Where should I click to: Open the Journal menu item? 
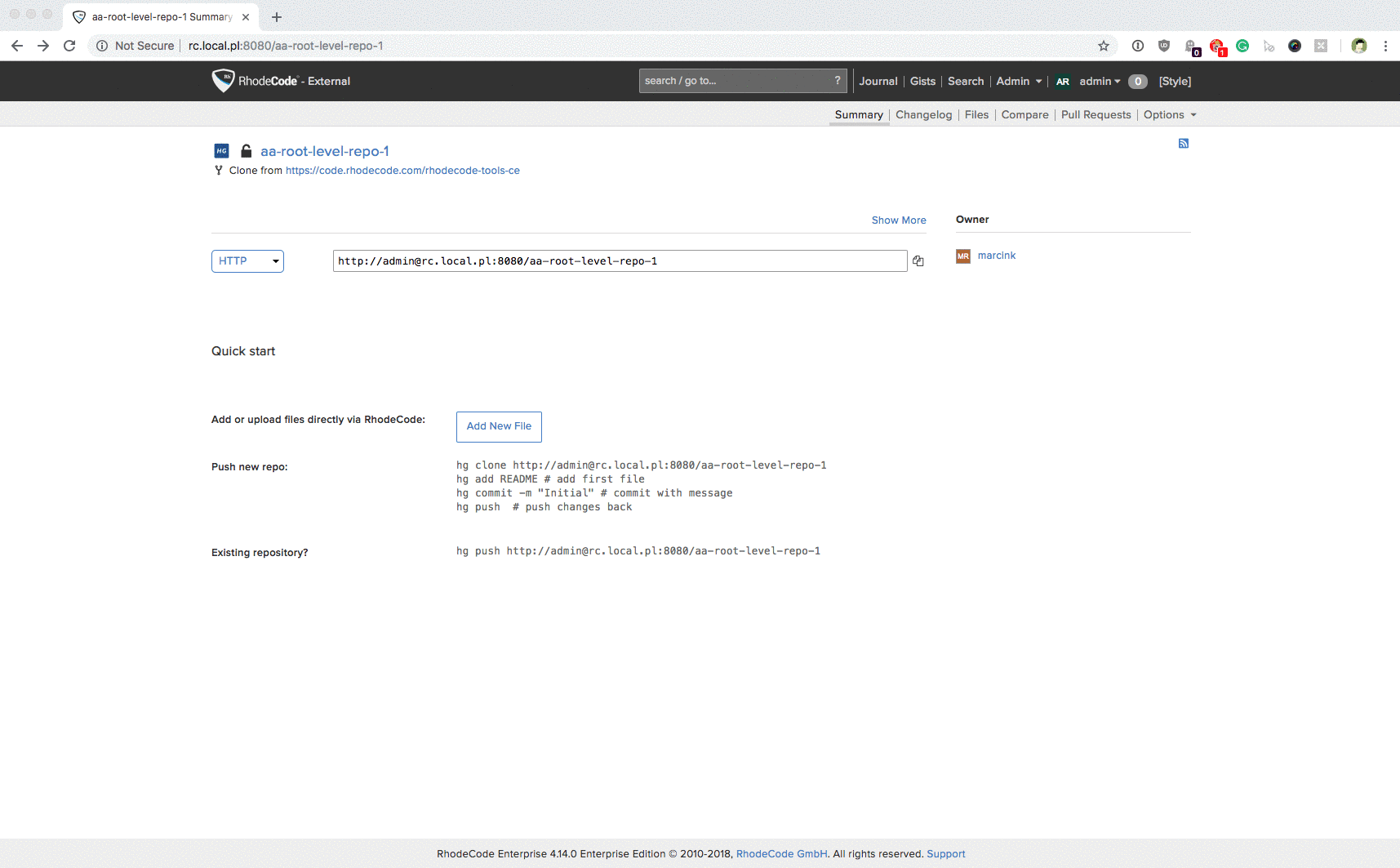point(878,82)
